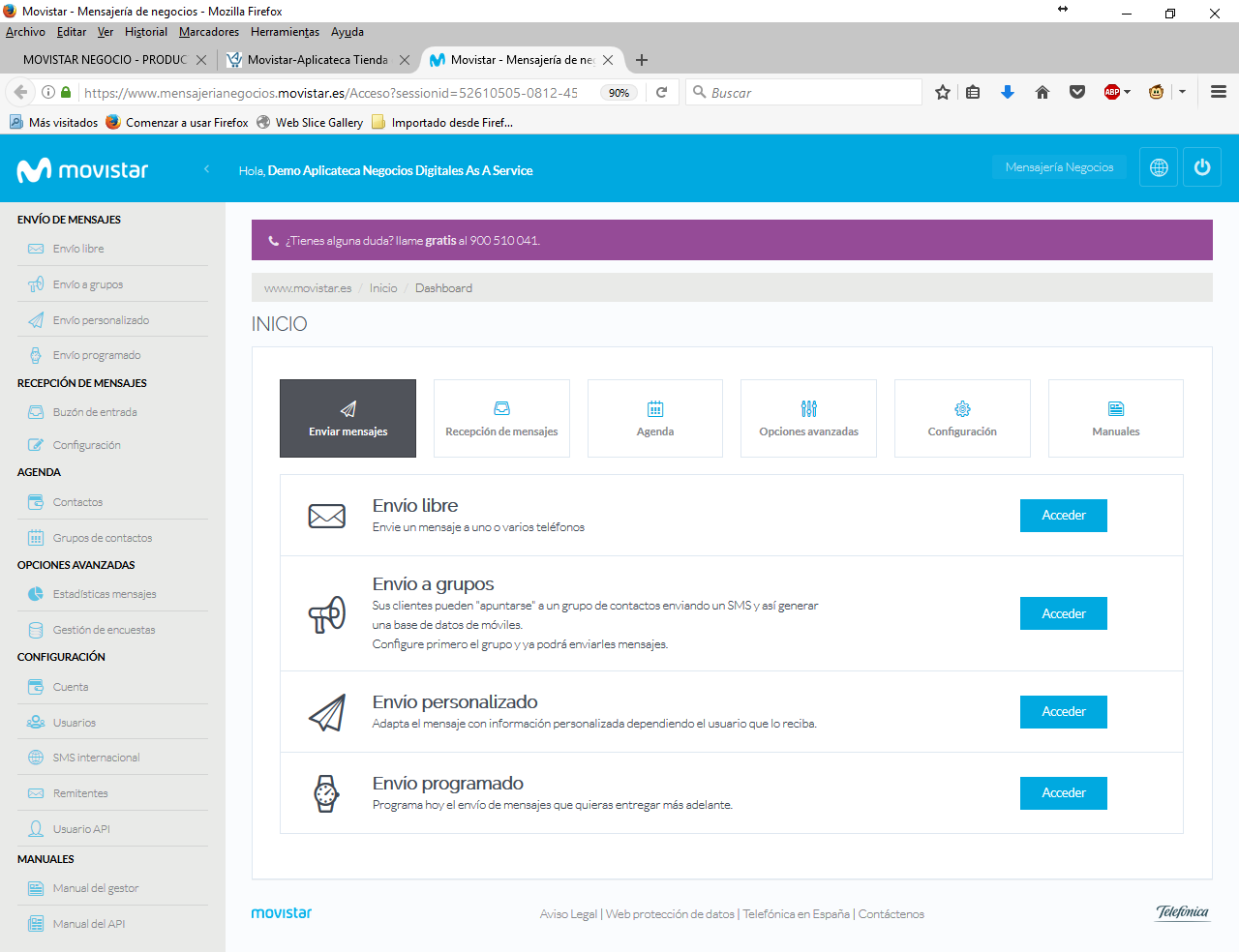Open the Historial menu

click(x=146, y=32)
